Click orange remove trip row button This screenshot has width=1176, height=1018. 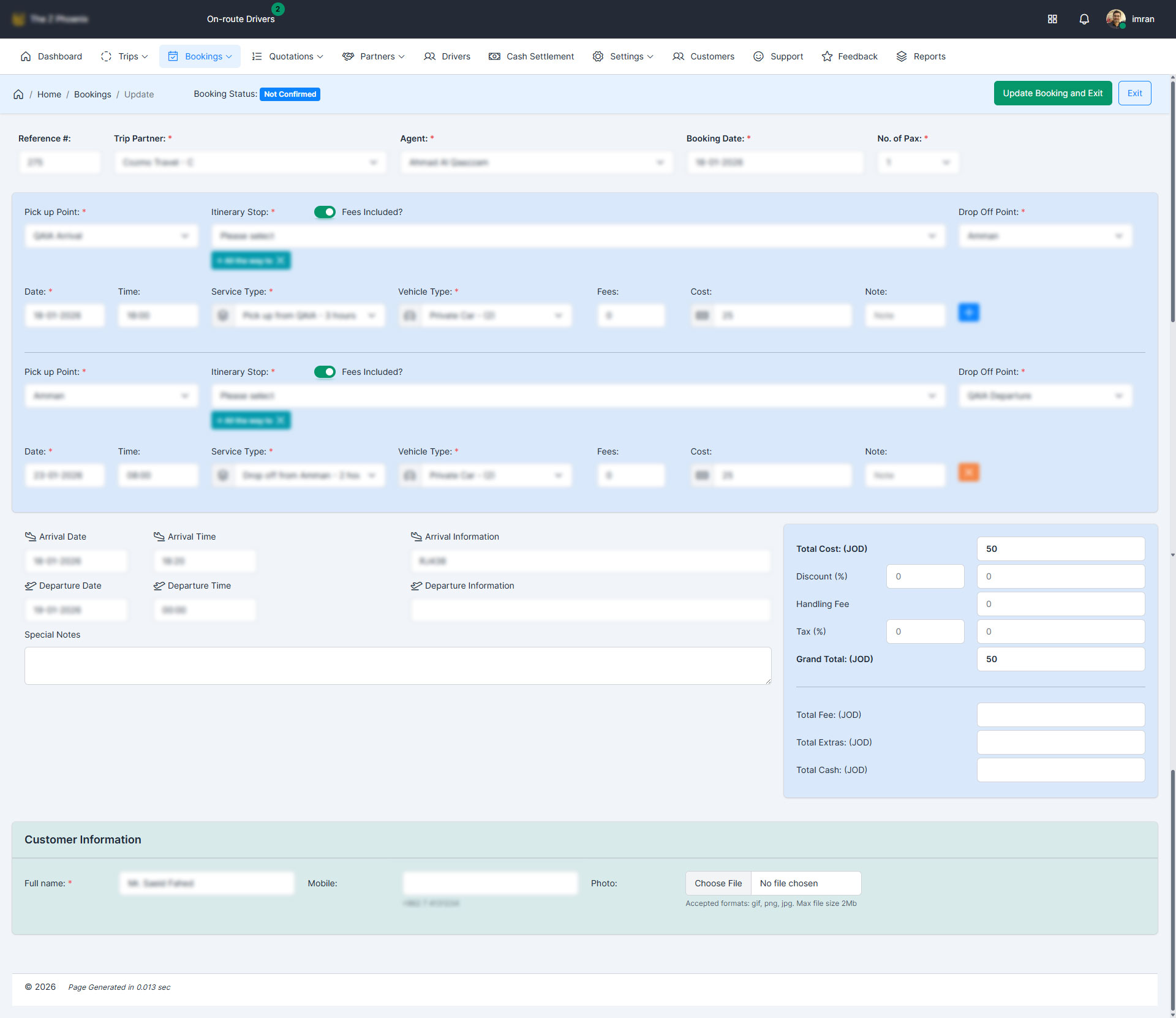[x=968, y=472]
